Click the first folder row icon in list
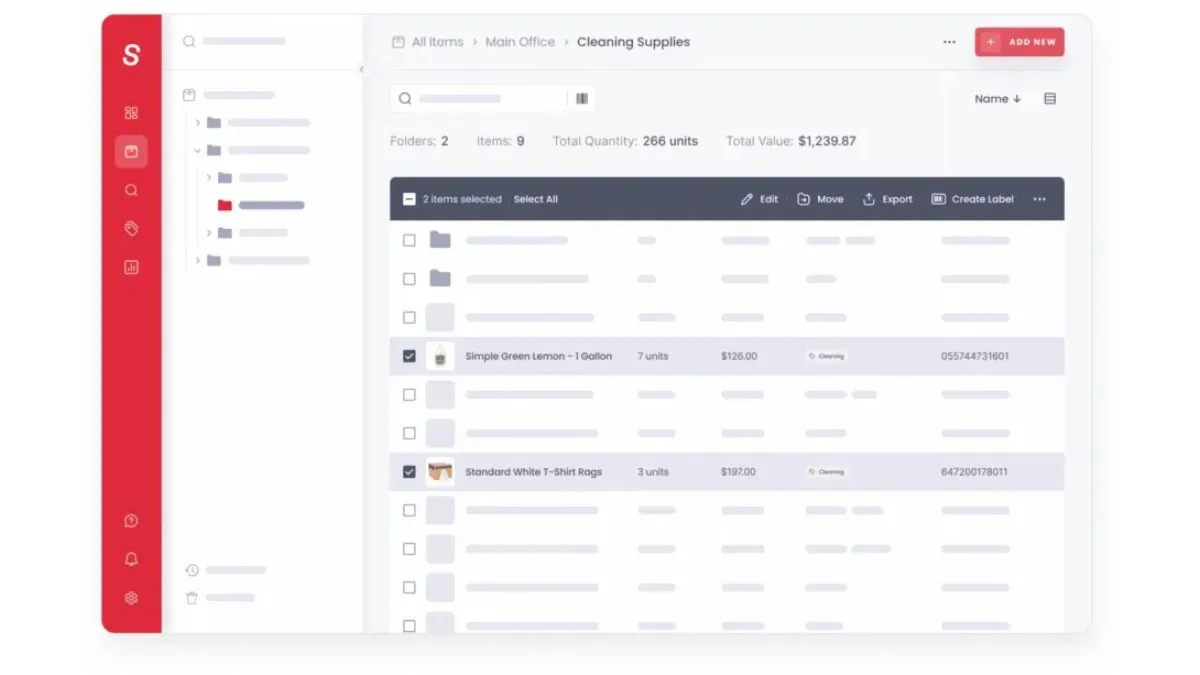The height and width of the screenshot is (675, 1200). [440, 240]
